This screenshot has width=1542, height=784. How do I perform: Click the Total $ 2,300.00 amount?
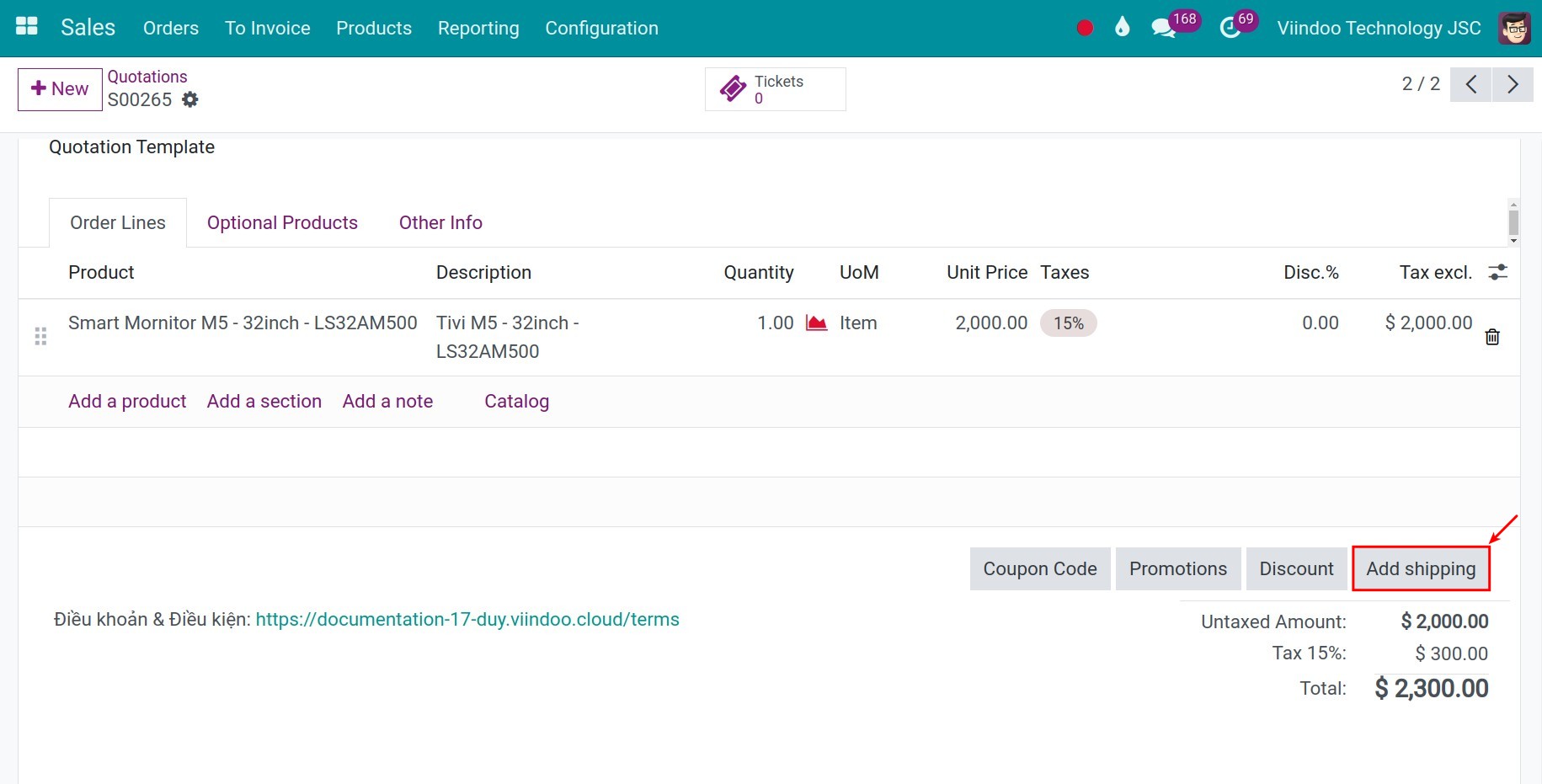pyautogui.click(x=1431, y=688)
